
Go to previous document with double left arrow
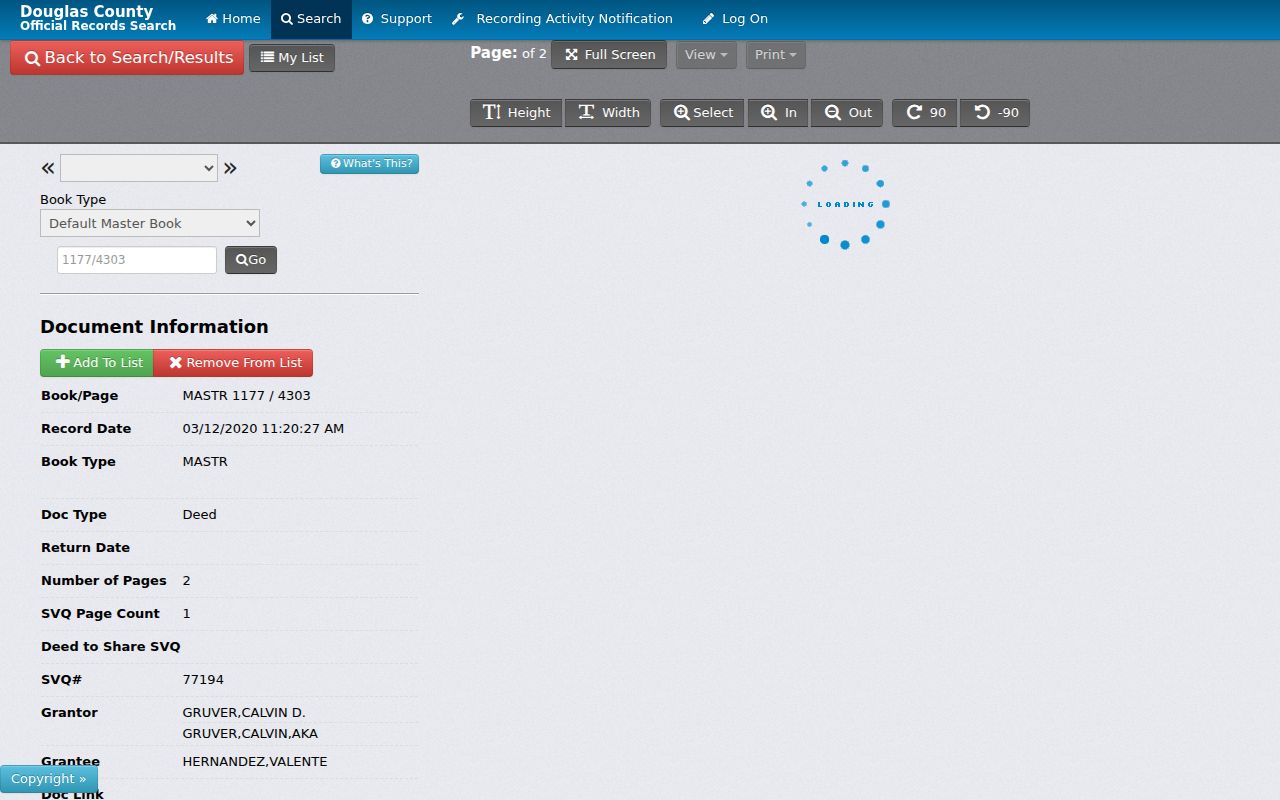[48, 168]
